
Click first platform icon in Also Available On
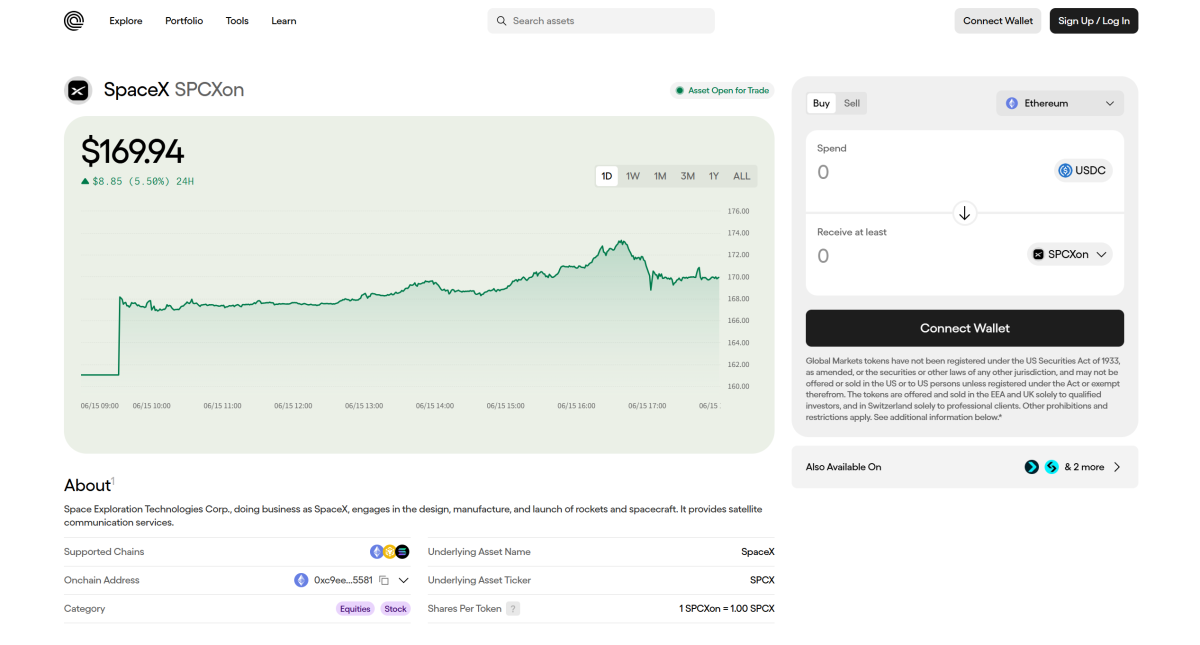[1032, 467]
